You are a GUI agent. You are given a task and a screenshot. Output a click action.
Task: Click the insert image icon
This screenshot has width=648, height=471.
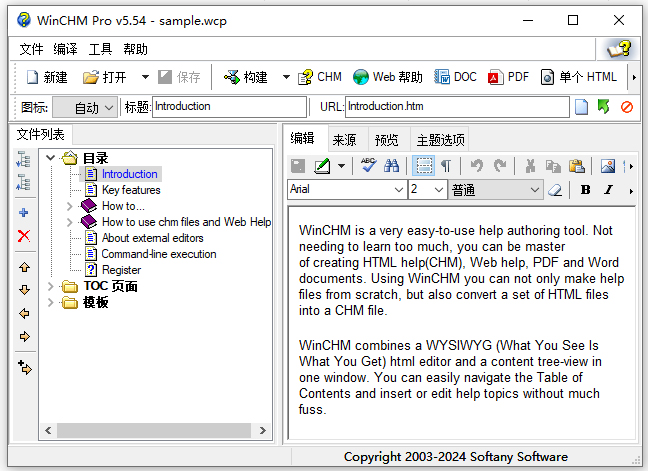coord(608,166)
